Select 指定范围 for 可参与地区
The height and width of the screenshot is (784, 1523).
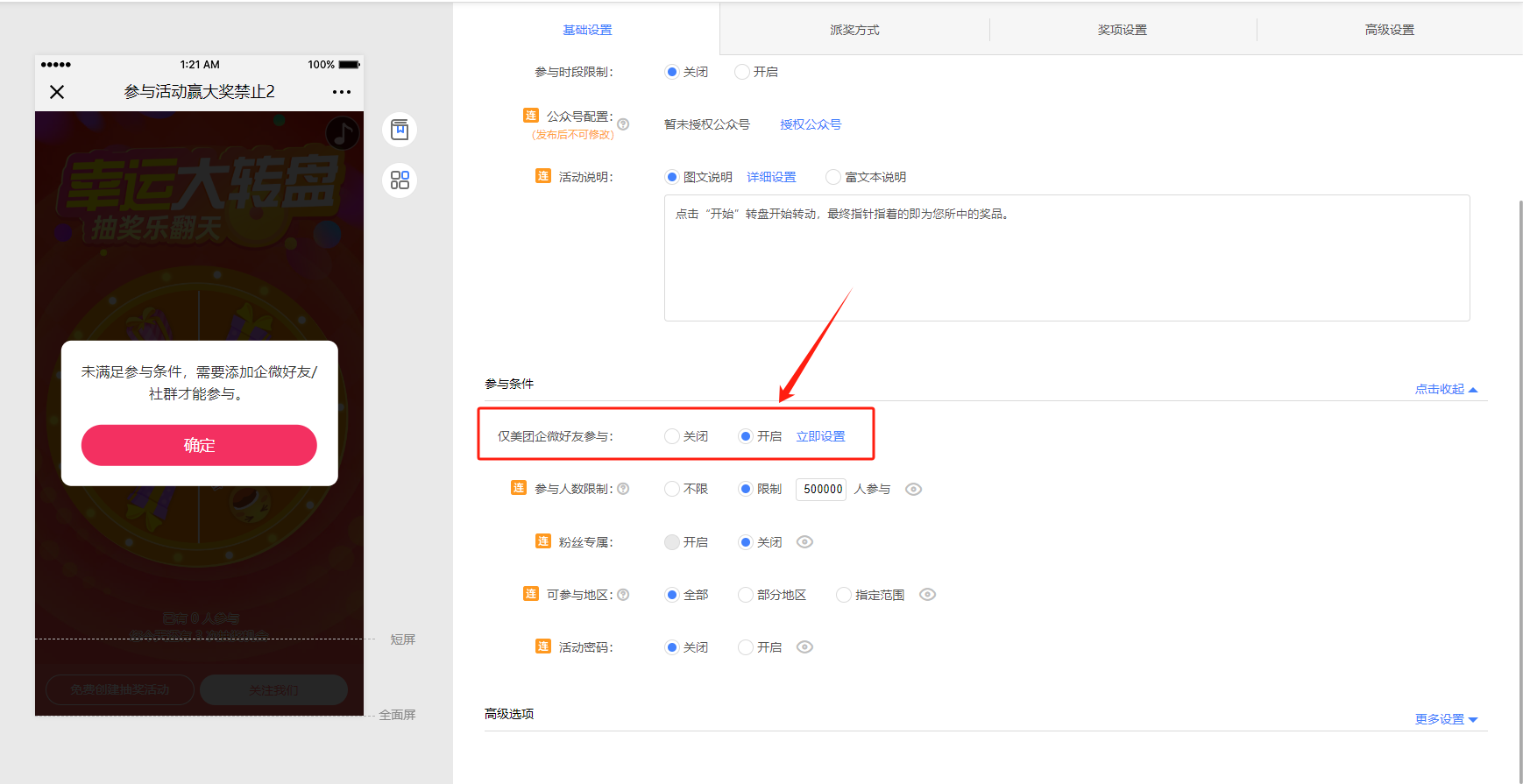(844, 595)
